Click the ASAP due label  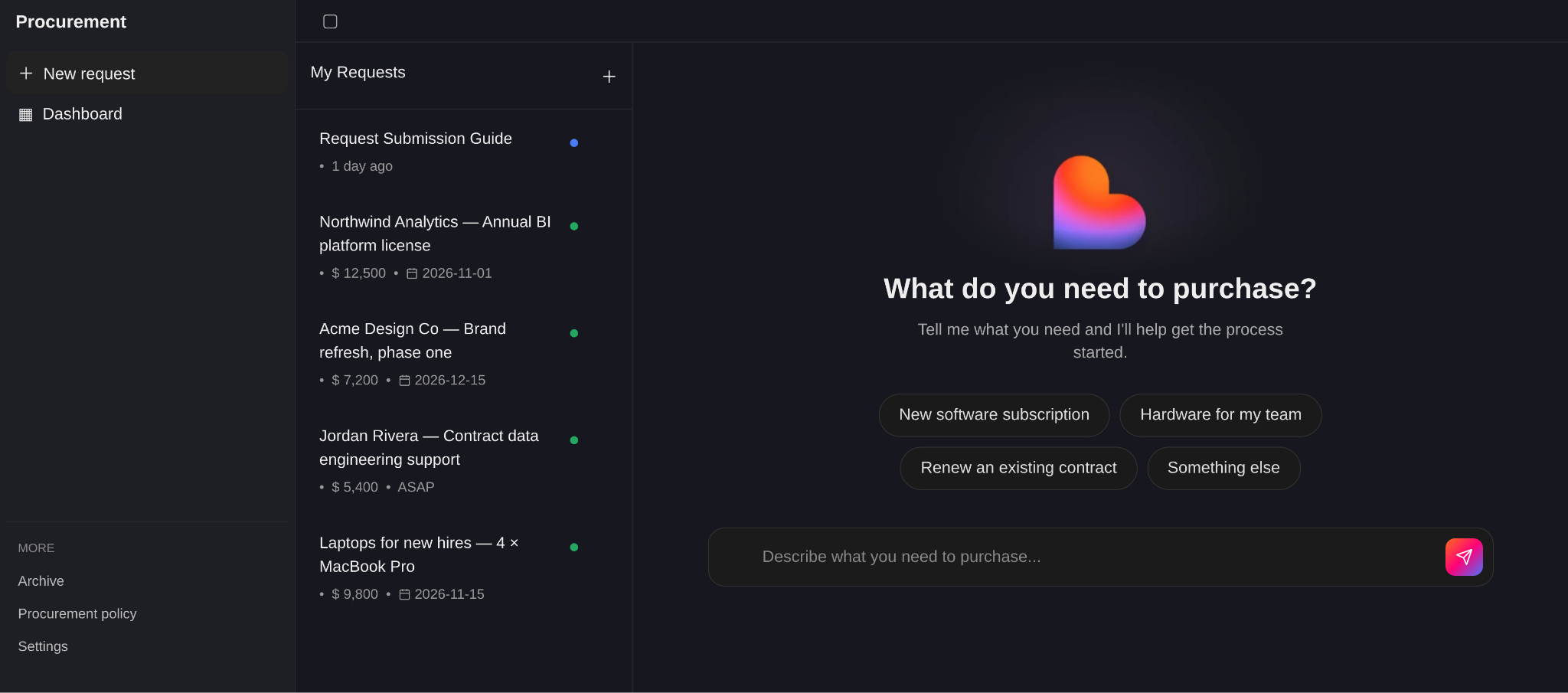click(x=416, y=487)
